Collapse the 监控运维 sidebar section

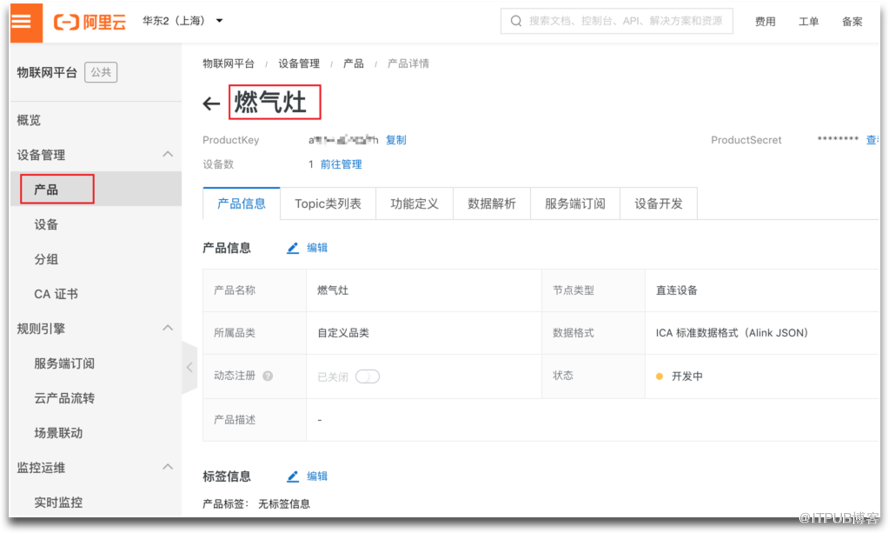coord(167,467)
